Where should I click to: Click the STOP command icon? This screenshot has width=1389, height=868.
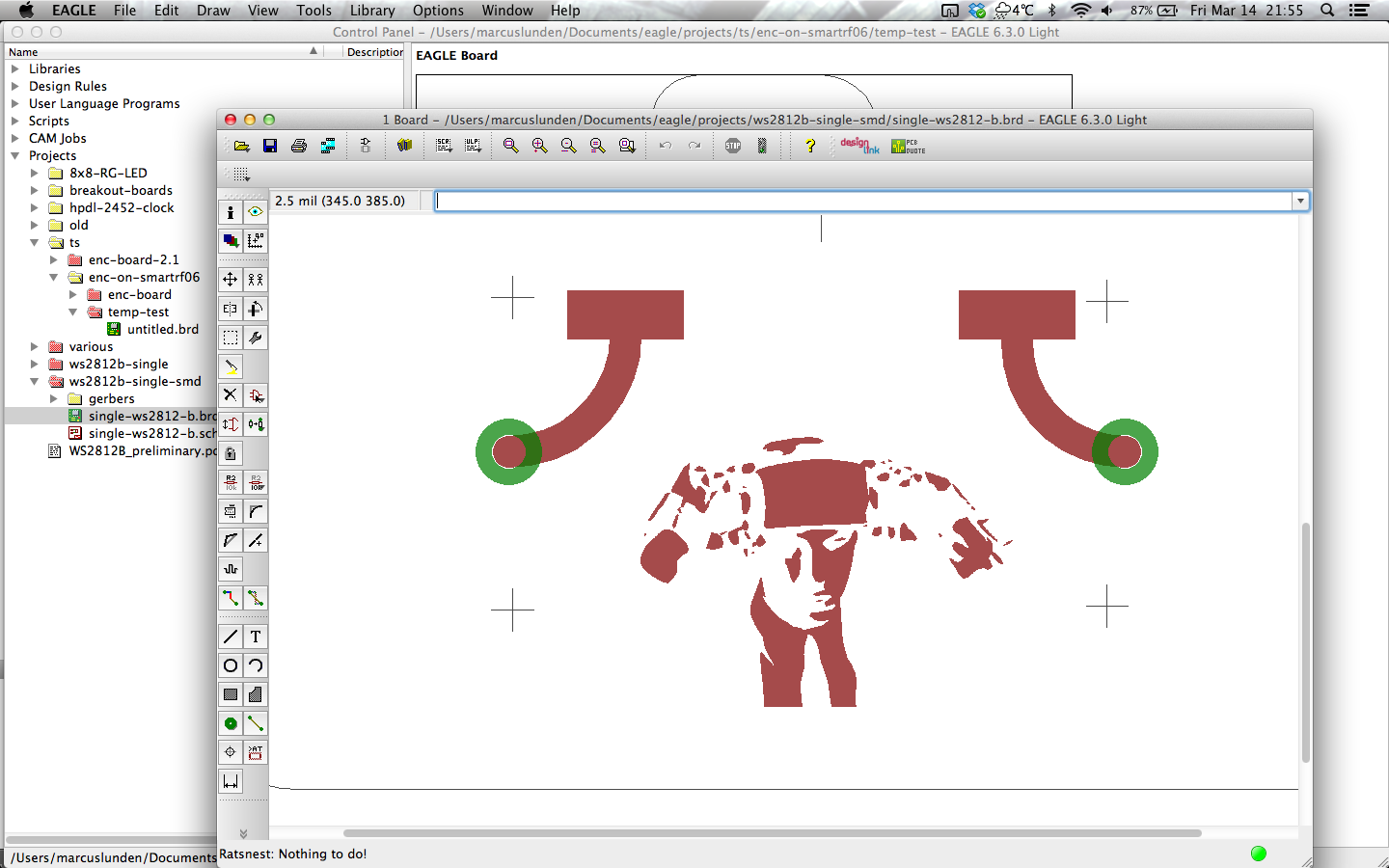coord(733,146)
